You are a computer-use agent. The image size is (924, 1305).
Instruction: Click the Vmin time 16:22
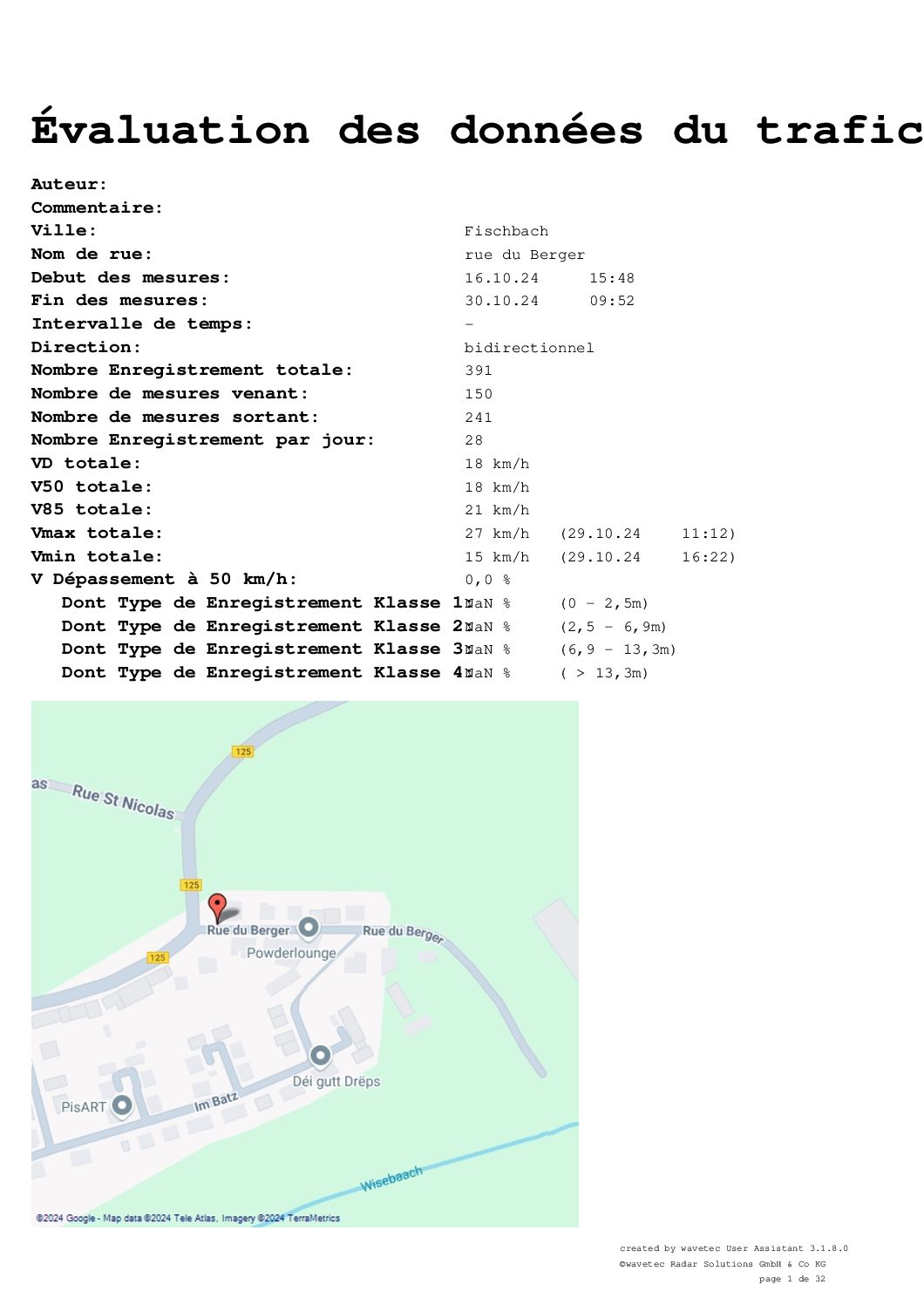pos(705,557)
